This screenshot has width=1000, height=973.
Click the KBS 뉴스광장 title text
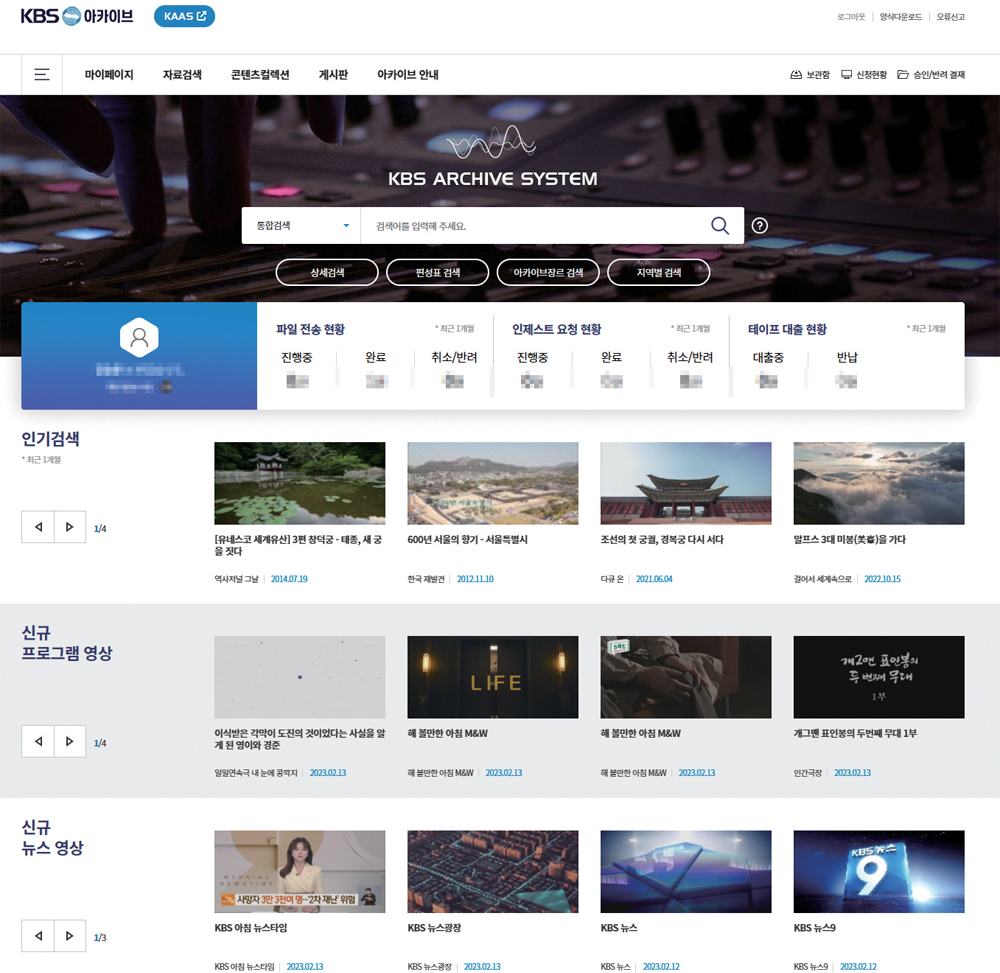point(434,928)
